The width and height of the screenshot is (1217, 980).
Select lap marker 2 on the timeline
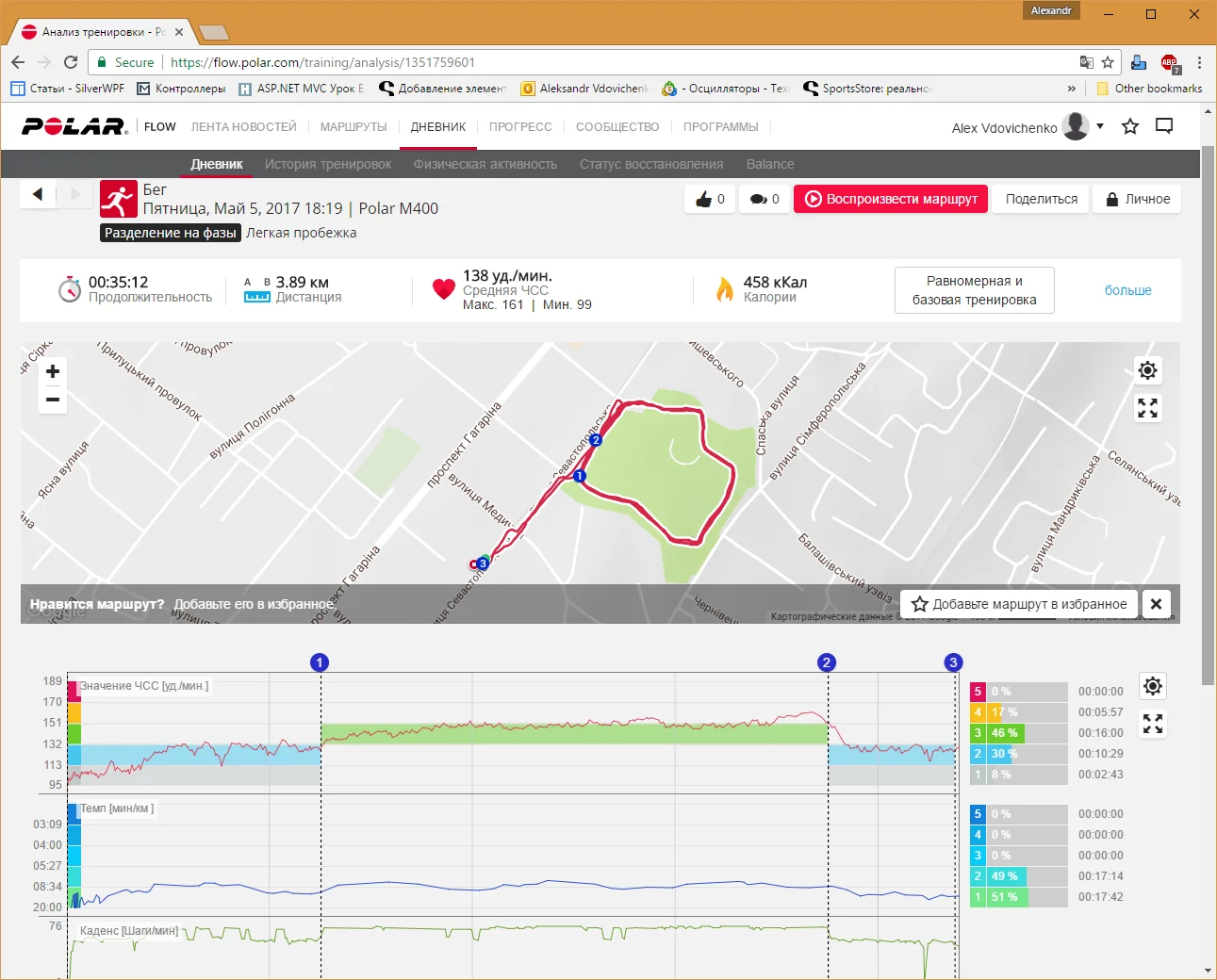(827, 662)
